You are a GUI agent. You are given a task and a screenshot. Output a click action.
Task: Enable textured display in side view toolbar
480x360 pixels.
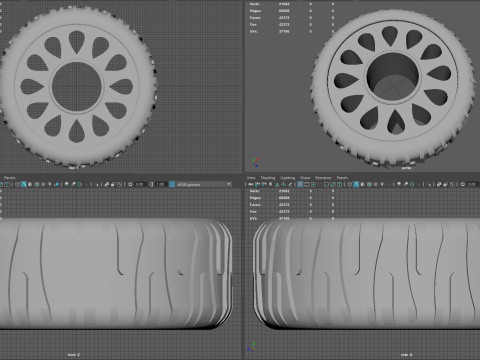(x=376, y=184)
